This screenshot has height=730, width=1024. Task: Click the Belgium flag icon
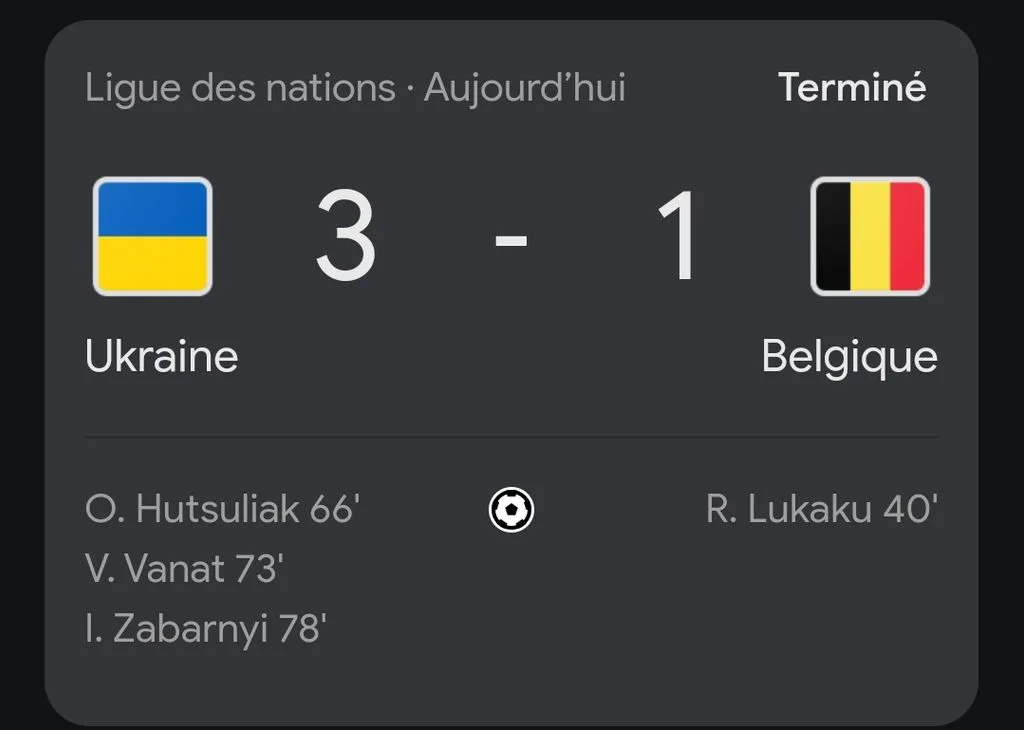(x=870, y=236)
